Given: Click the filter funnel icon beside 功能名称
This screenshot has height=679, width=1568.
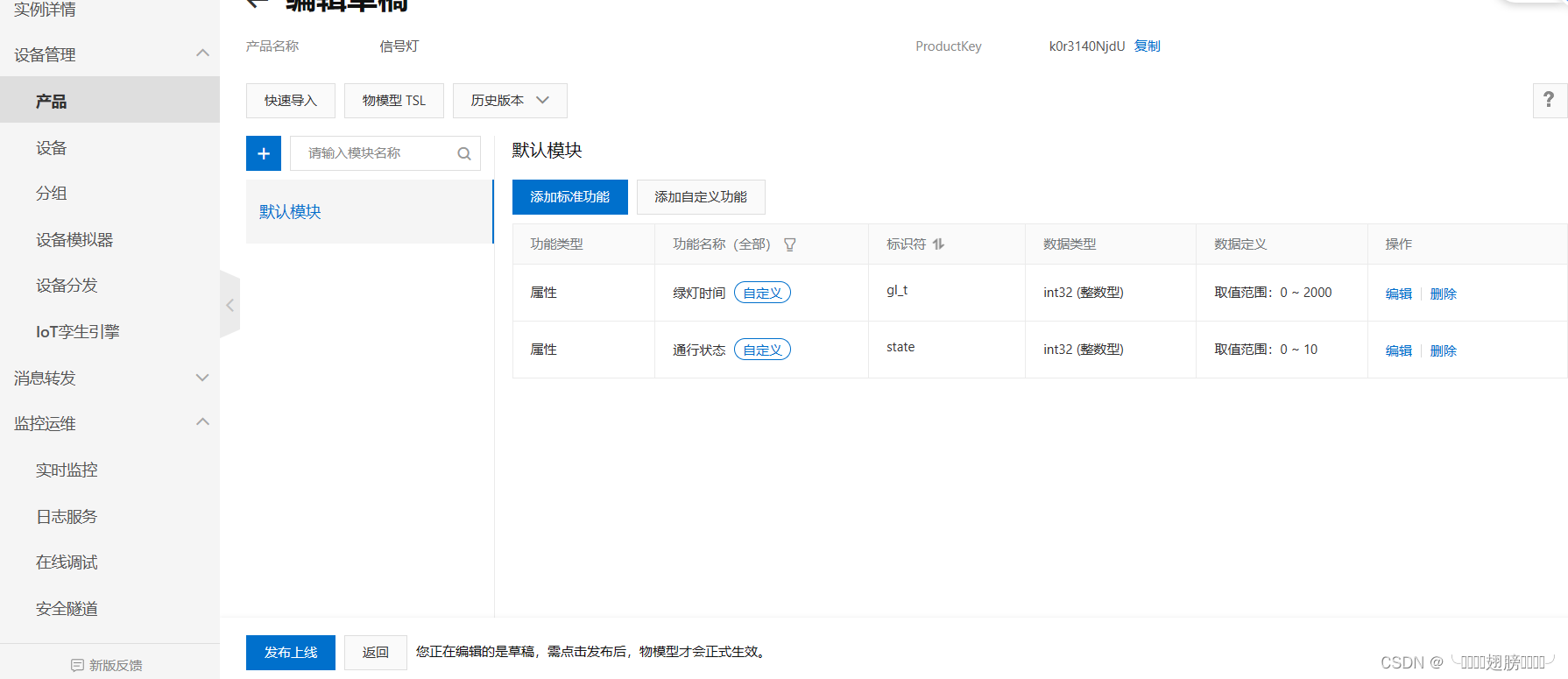Looking at the screenshot, I should (790, 244).
